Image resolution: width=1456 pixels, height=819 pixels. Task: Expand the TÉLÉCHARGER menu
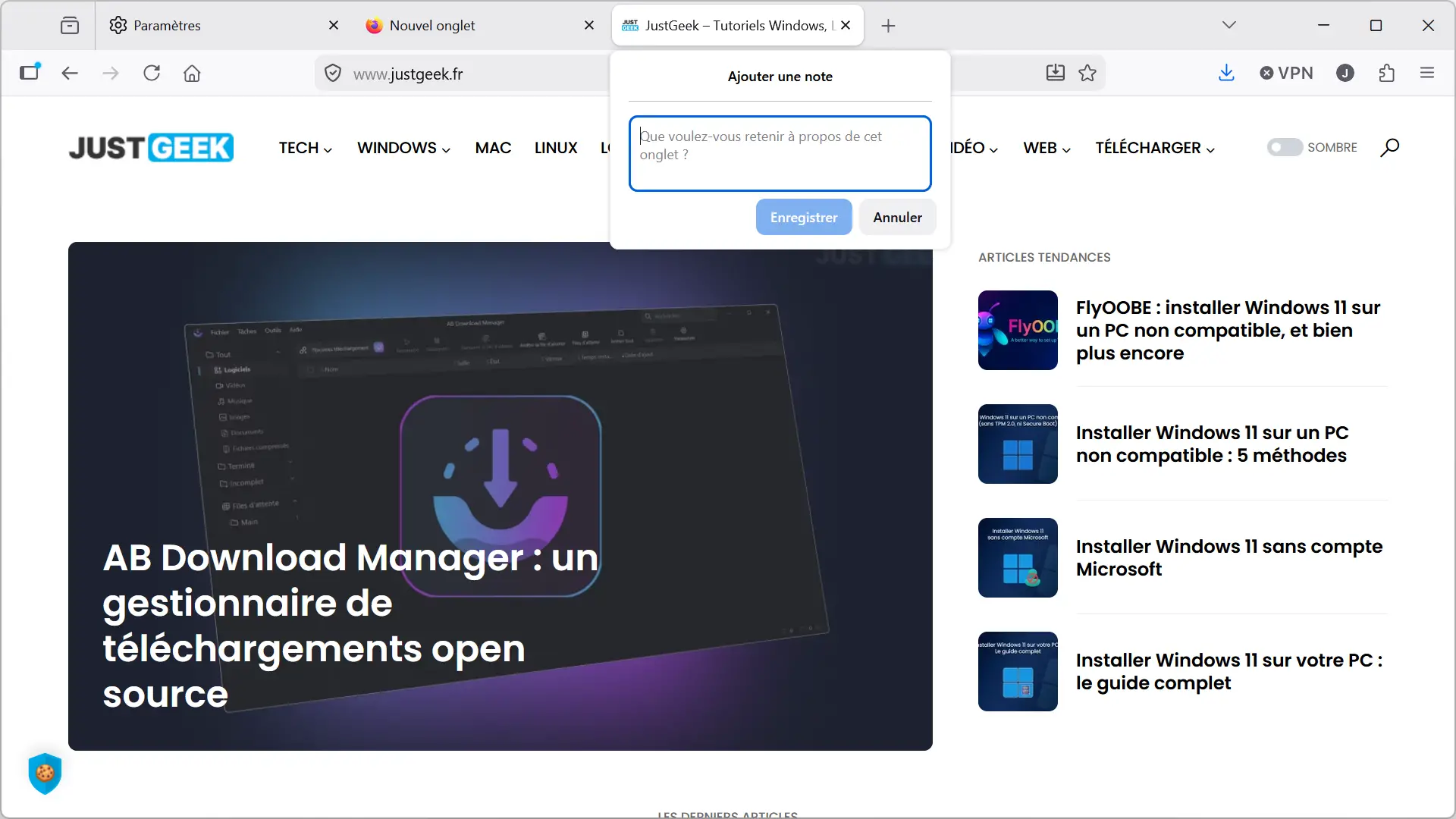(1155, 148)
